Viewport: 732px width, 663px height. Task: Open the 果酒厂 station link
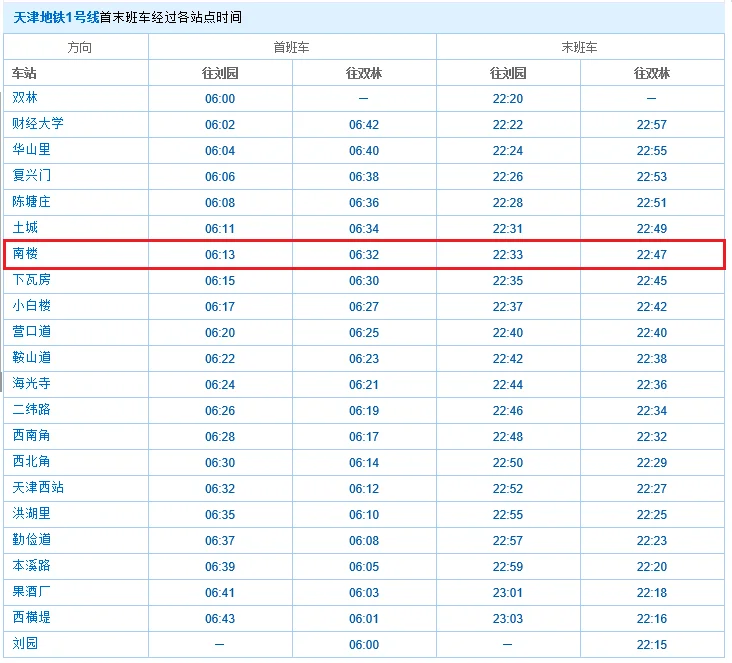point(31,592)
